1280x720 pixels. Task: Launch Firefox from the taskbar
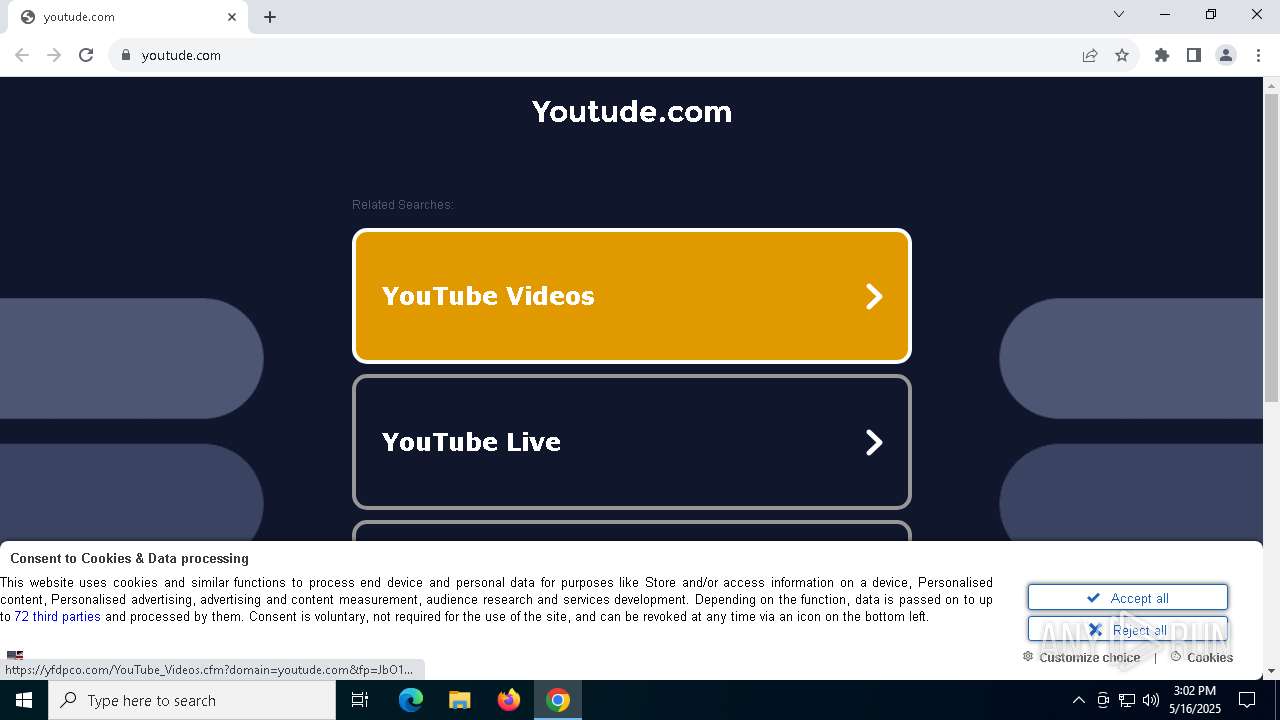click(509, 700)
